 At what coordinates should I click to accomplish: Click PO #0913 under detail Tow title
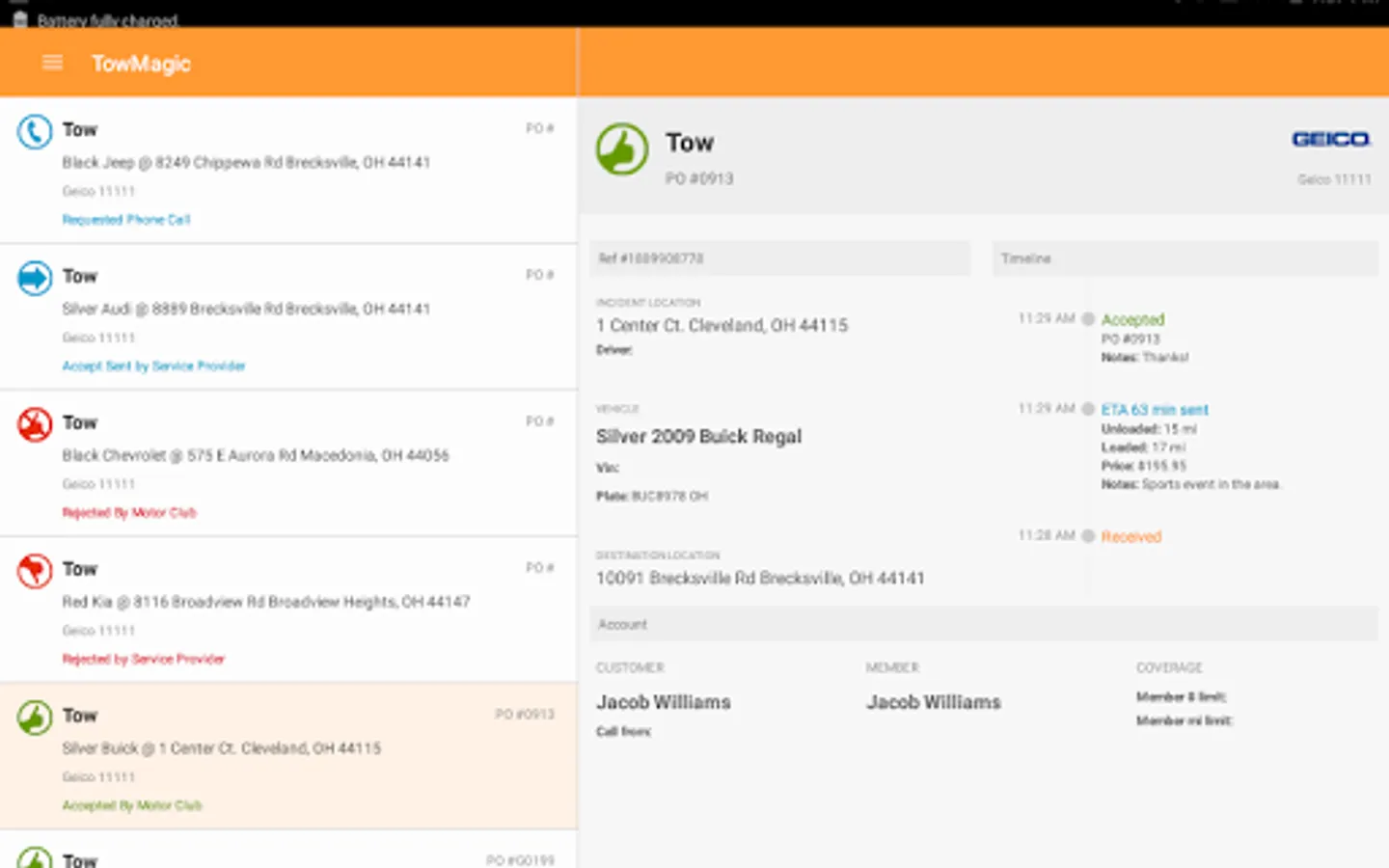[699, 179]
